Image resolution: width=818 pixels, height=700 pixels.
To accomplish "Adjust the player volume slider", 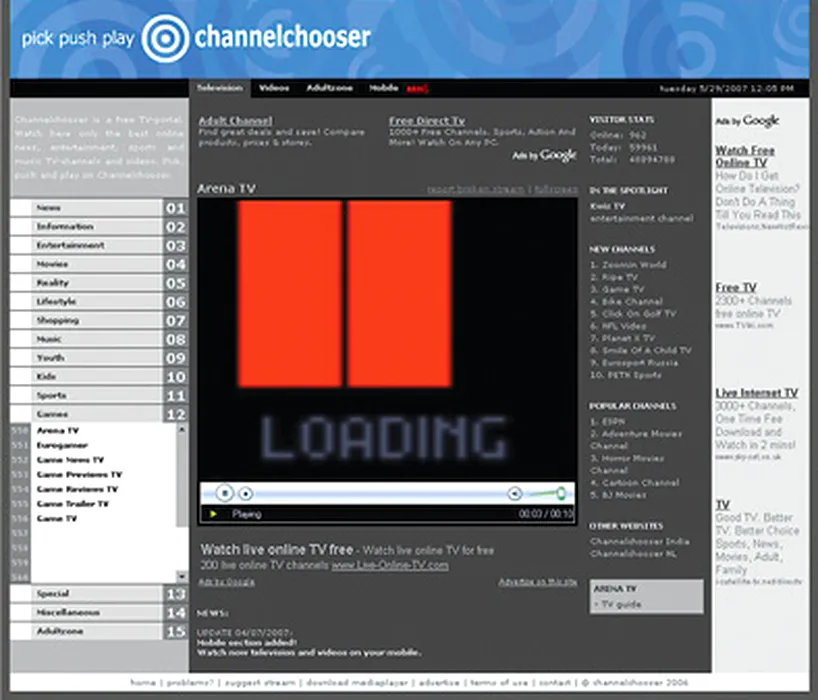I will click(x=548, y=493).
